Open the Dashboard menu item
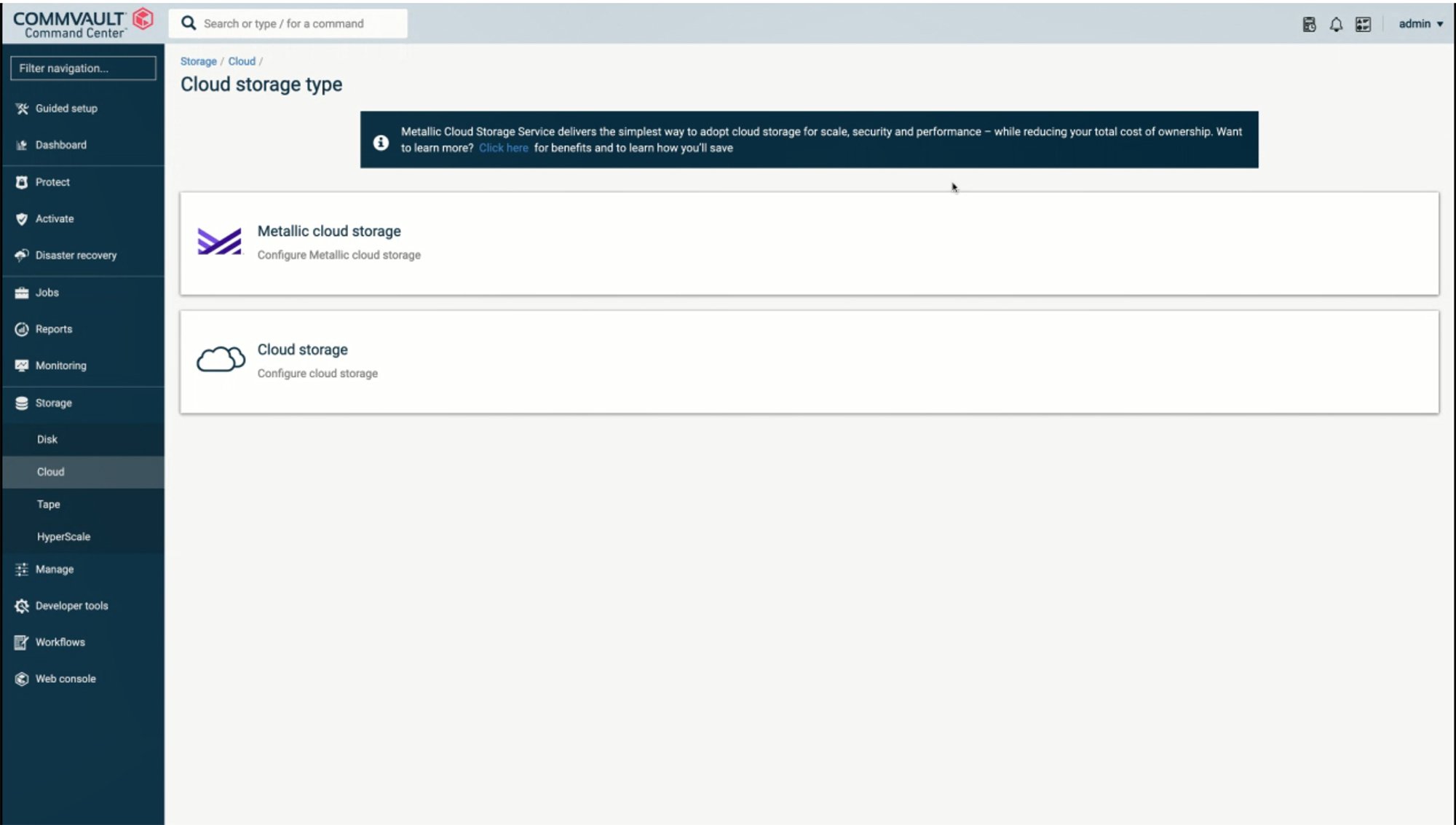This screenshot has width=1456, height=825. pos(61,144)
